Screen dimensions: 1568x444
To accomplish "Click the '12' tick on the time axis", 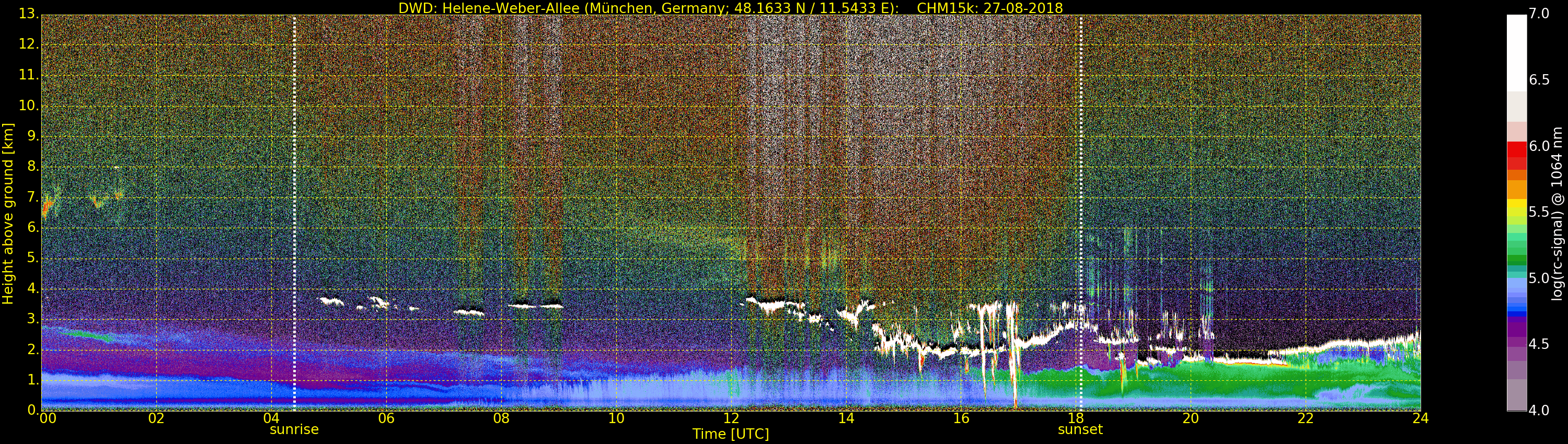I will (x=731, y=418).
